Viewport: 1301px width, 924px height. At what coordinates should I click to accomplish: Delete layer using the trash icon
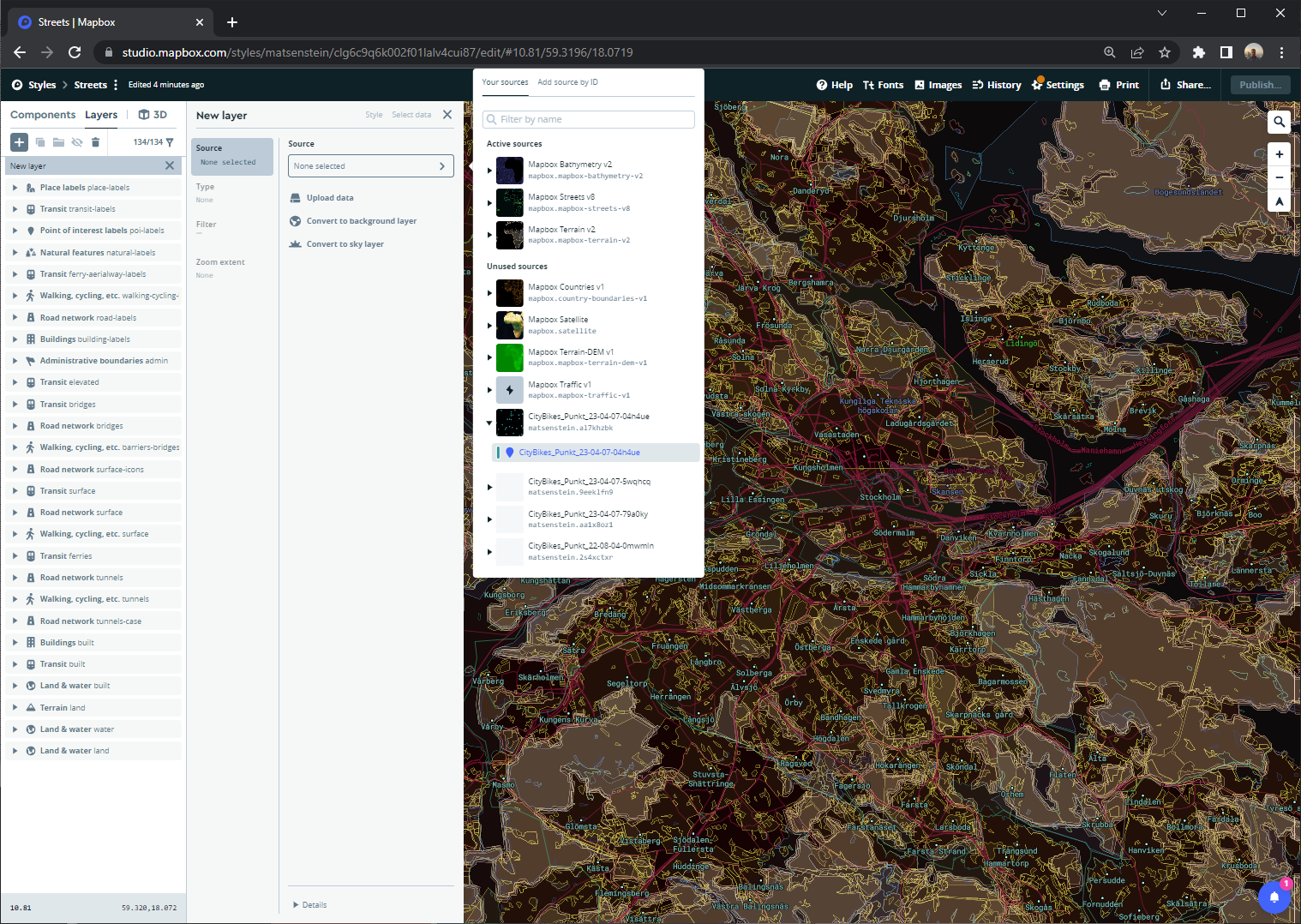pyautogui.click(x=96, y=142)
